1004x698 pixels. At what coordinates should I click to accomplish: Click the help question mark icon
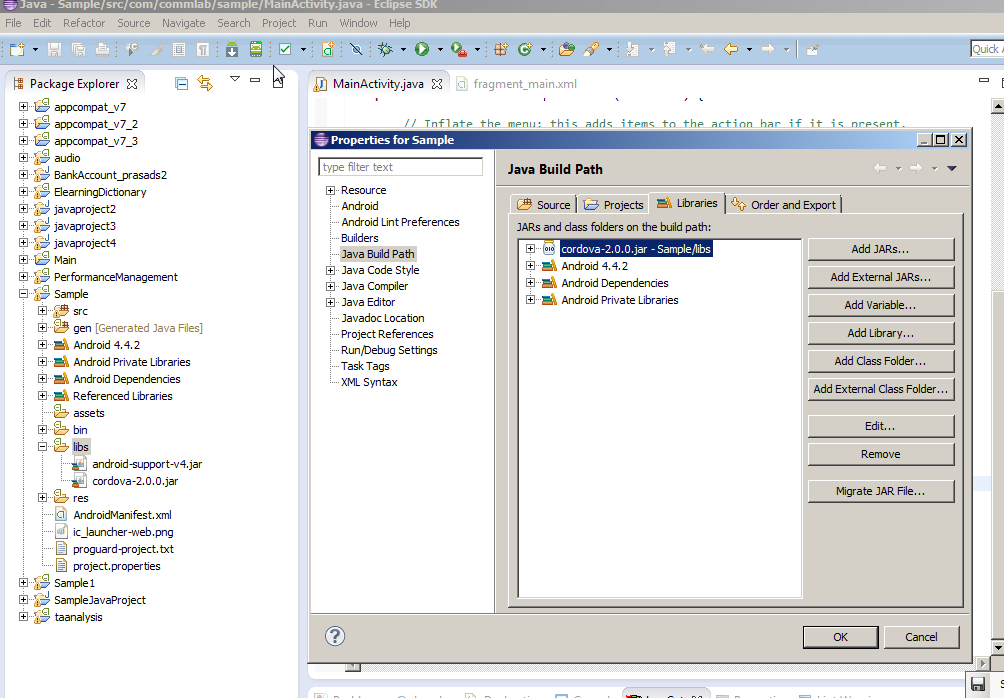coord(335,637)
